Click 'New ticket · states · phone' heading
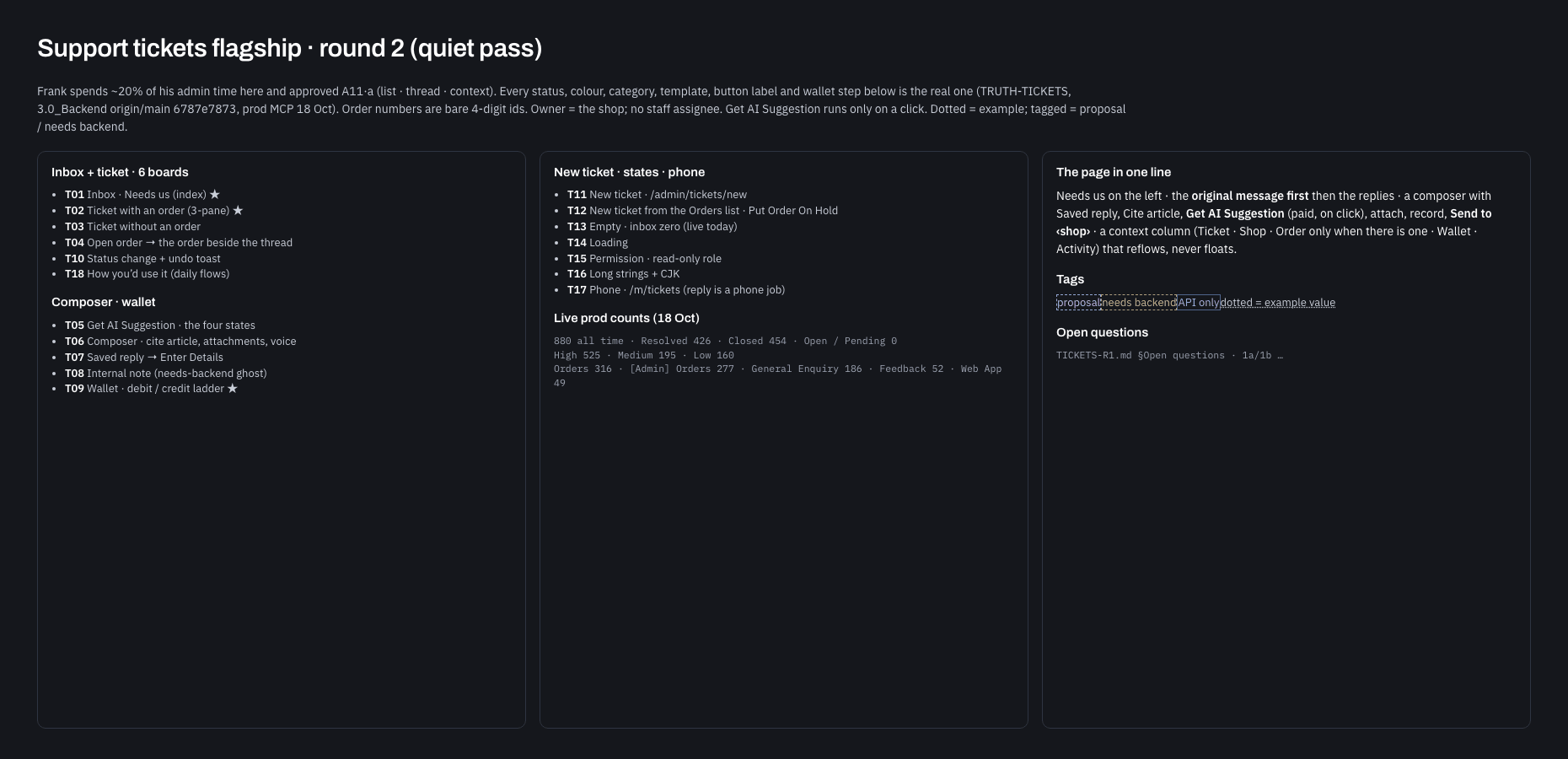Screen dimensions: 1568x759 tap(629, 172)
